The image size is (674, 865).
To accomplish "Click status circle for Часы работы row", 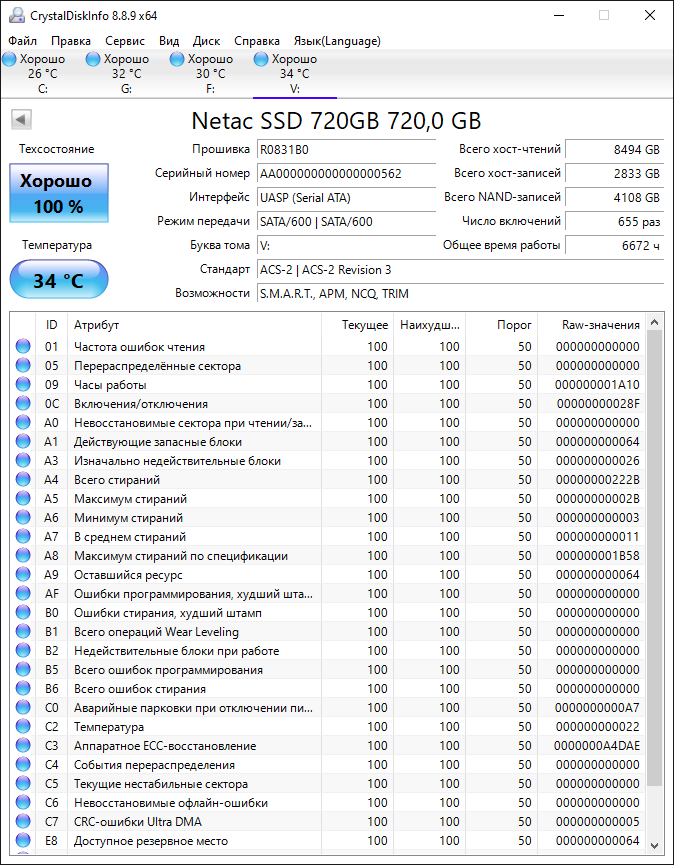I will (x=23, y=385).
